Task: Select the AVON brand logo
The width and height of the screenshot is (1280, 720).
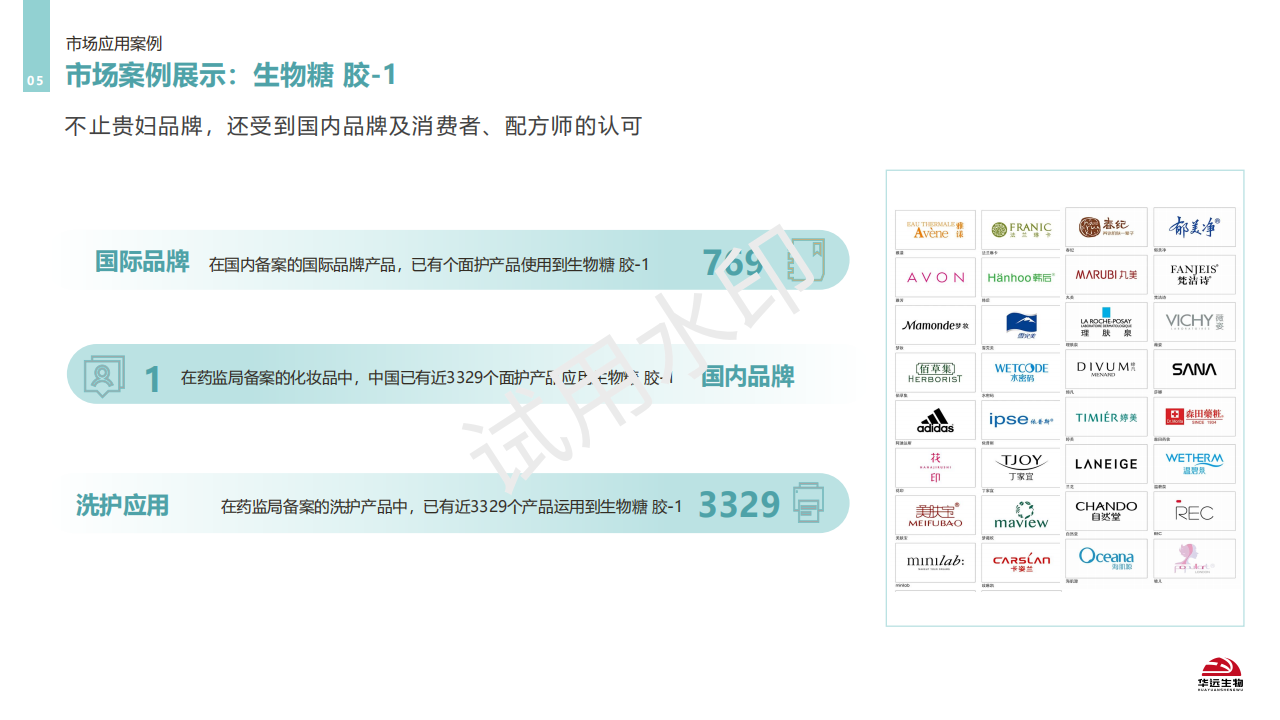Action: point(935,277)
